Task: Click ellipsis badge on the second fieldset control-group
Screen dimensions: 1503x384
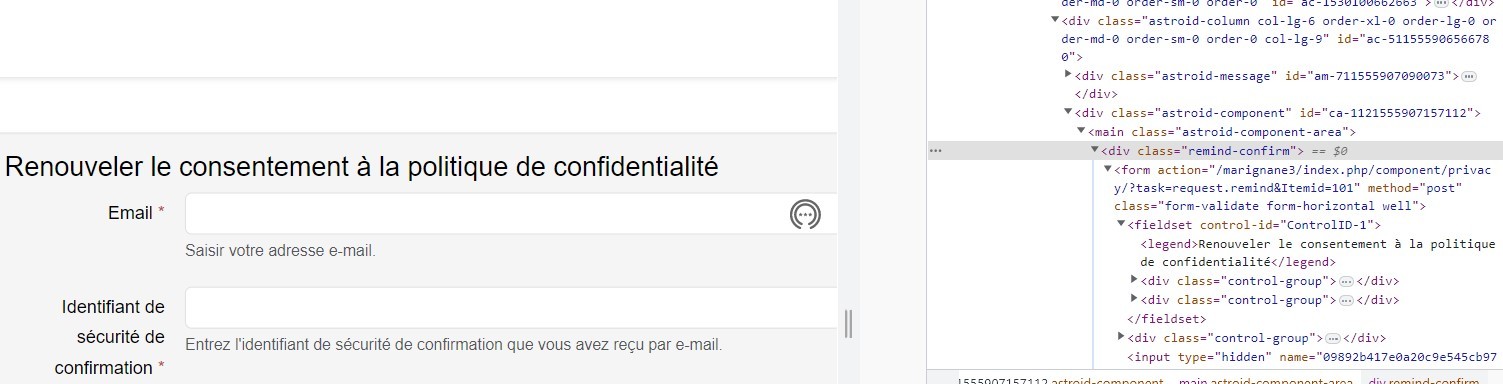Action: pos(1346,299)
